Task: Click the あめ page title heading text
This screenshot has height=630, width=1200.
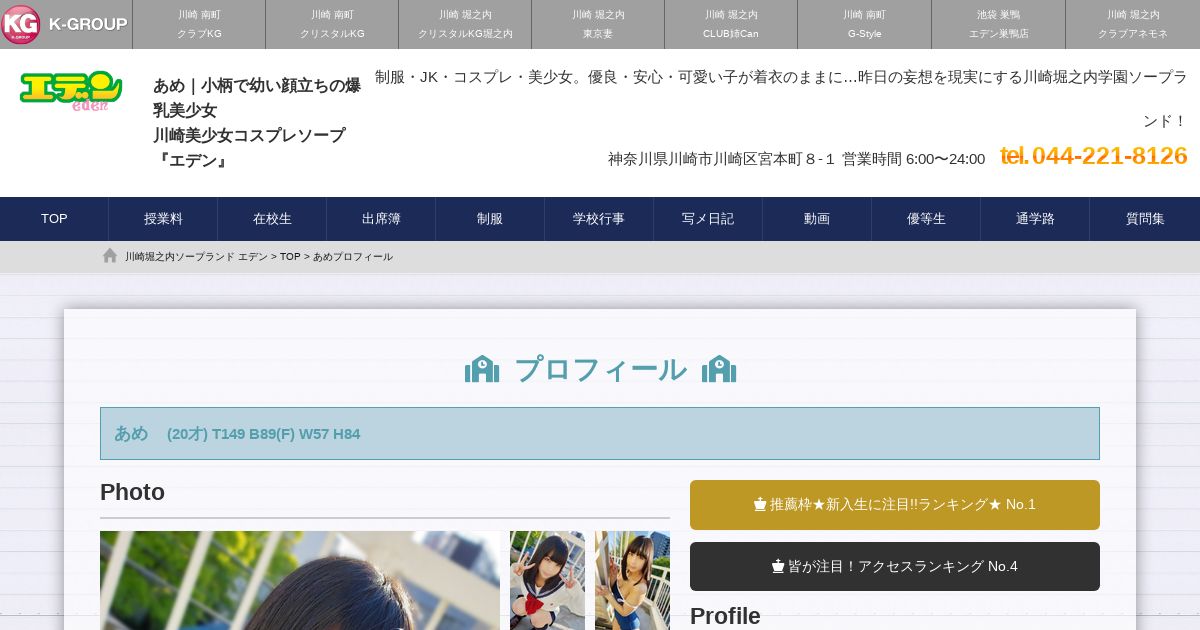Action: click(257, 122)
